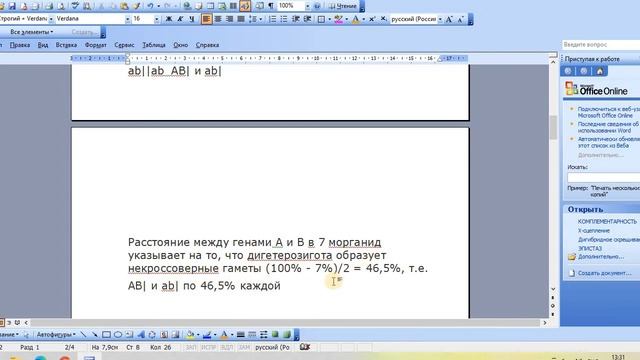
Task: Click 'Дополнительно...' link with folder icon
Action: pyautogui.click(x=601, y=257)
